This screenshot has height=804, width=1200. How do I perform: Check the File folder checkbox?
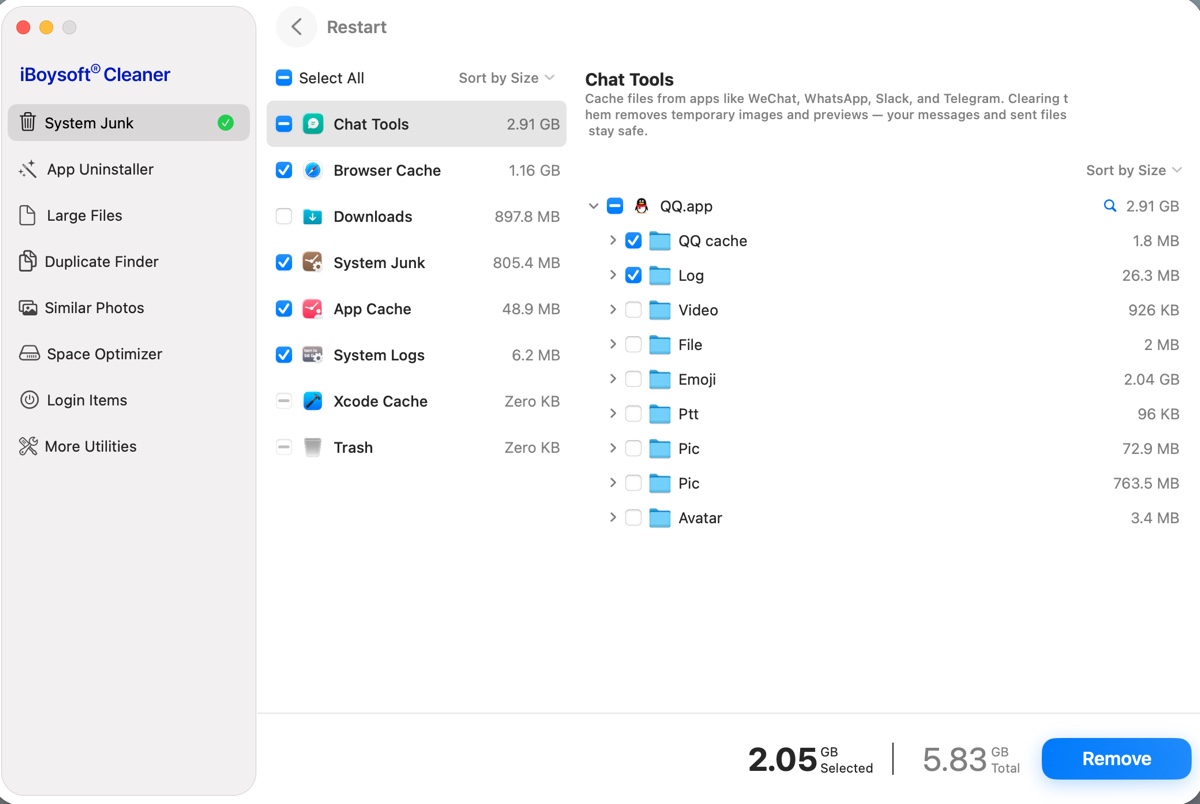[633, 344]
